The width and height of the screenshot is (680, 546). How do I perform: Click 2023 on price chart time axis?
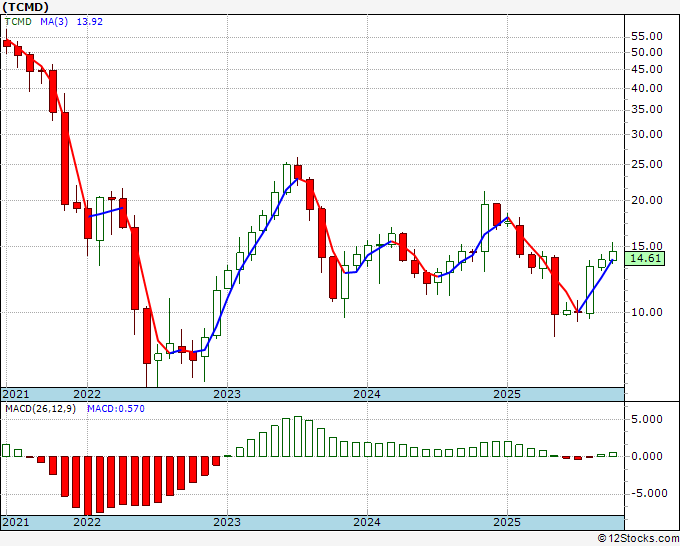(x=227, y=394)
